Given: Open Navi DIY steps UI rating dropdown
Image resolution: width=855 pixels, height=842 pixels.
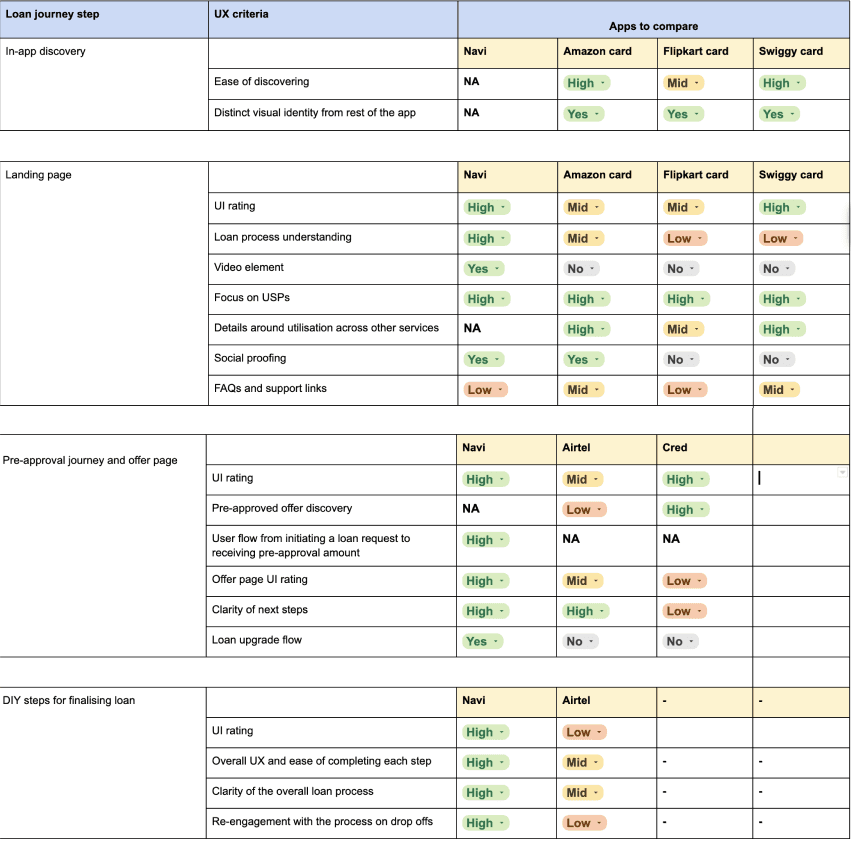Looking at the screenshot, I should point(485,733).
